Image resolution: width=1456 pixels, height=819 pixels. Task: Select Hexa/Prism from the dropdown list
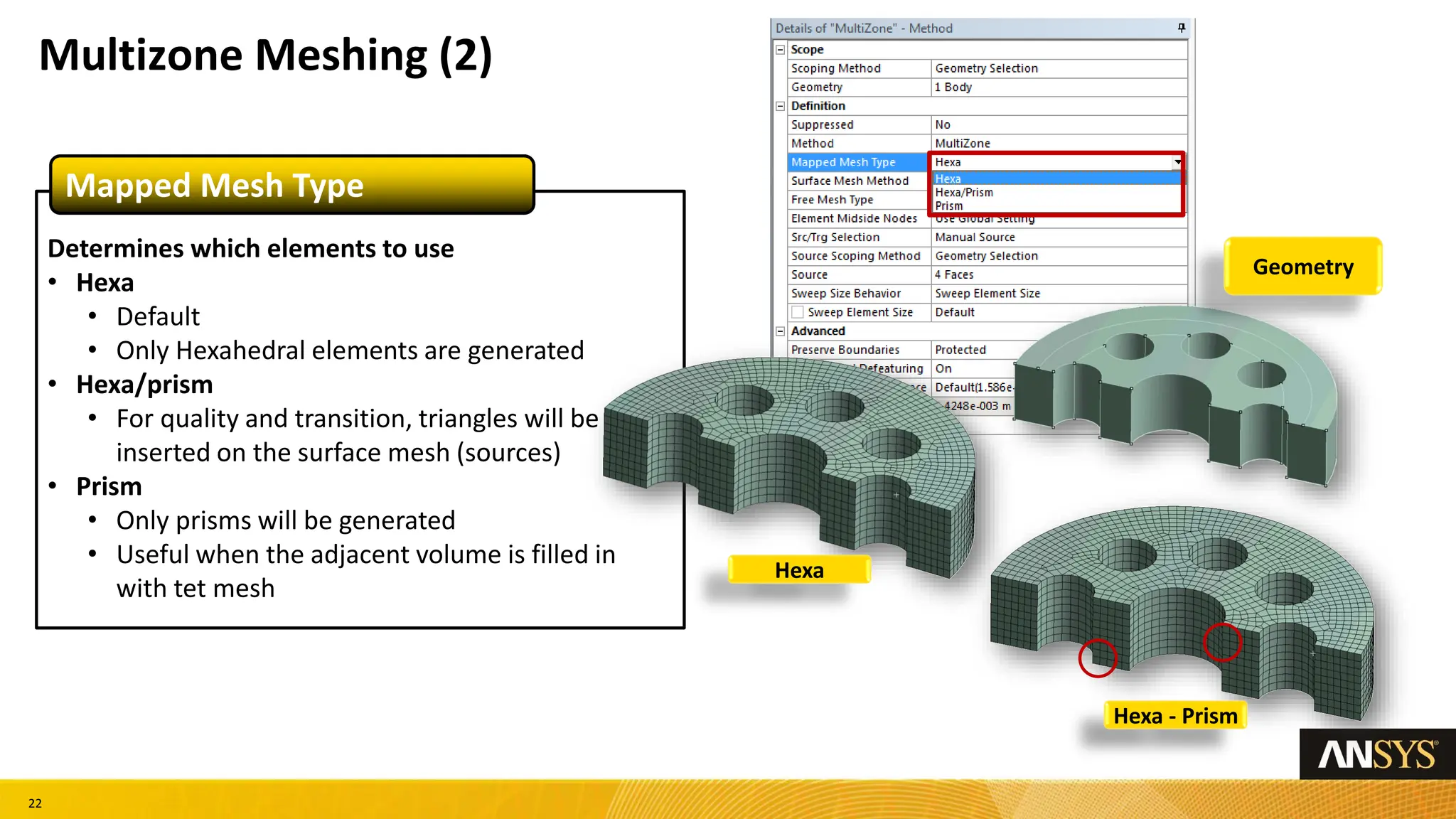[964, 193]
